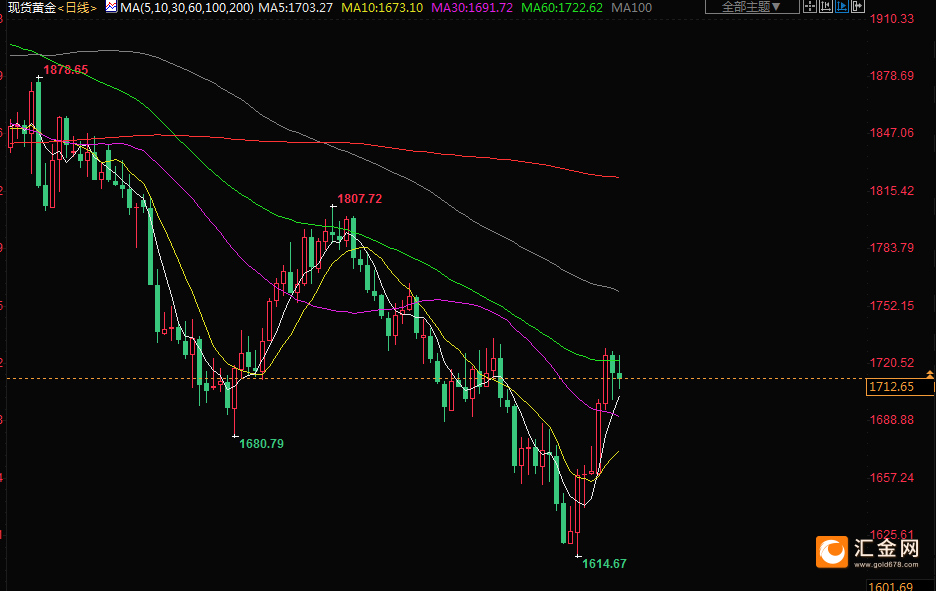This screenshot has width=936, height=591.
Task: Click the 1614.67 lowest price marker
Action: tap(604, 564)
